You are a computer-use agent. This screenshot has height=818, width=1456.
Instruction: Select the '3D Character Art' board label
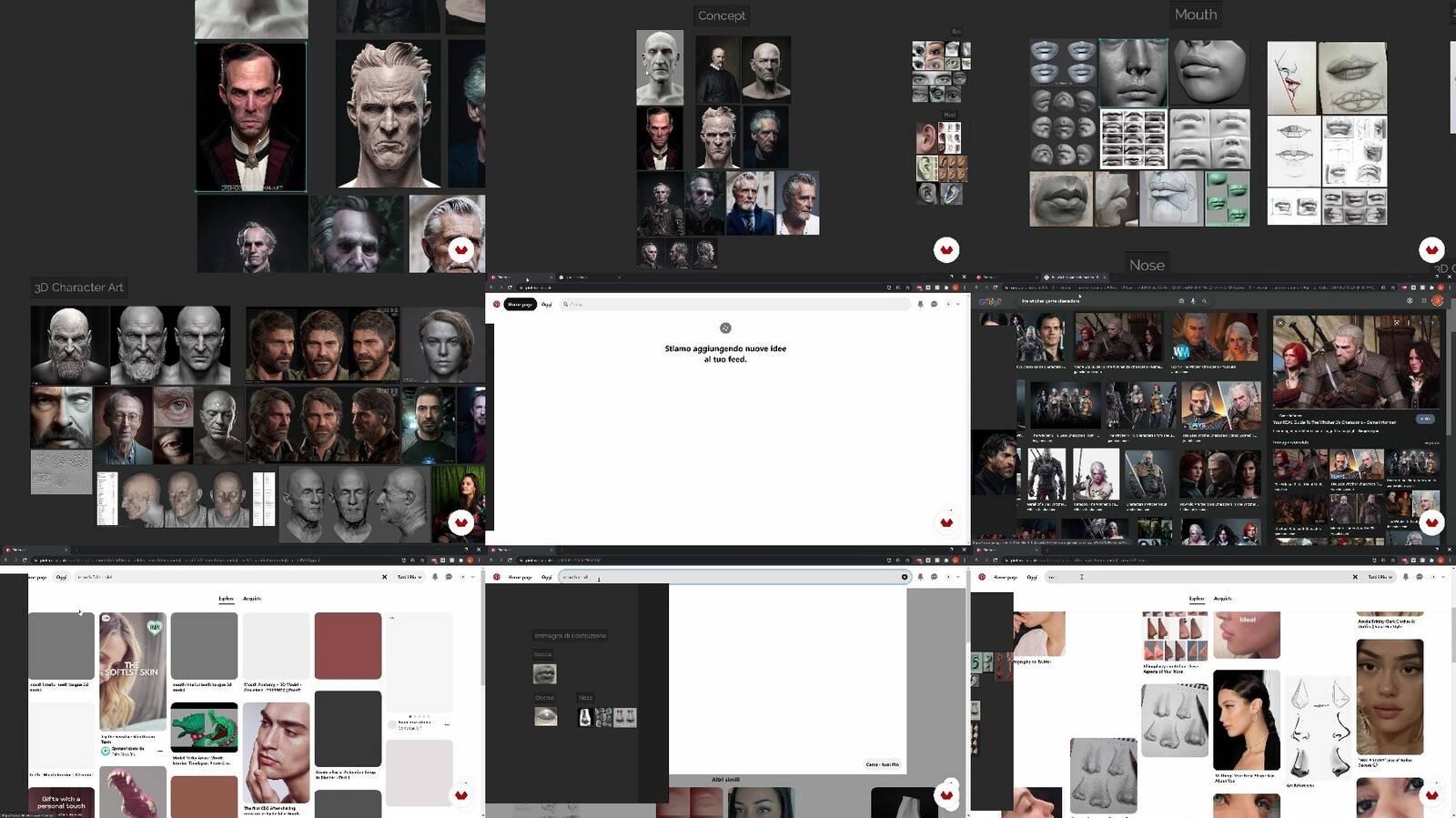tap(79, 288)
